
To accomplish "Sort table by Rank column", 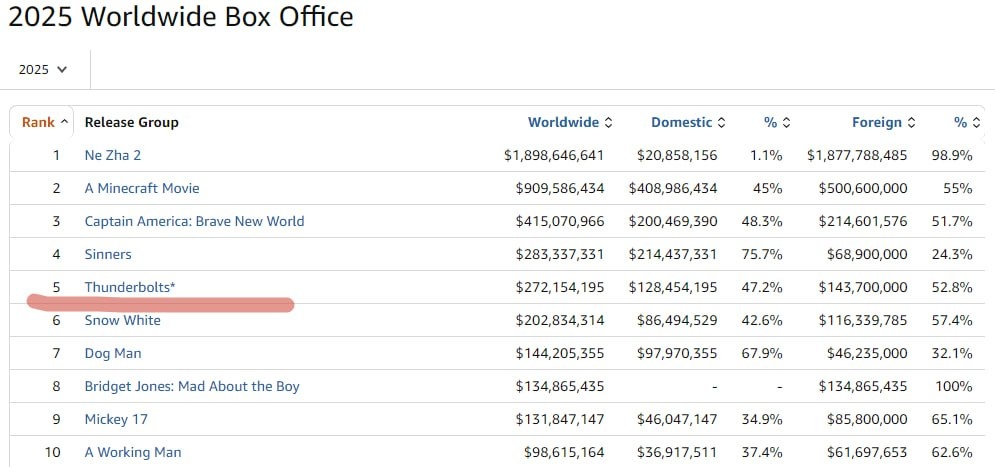I will pyautogui.click(x=45, y=122).
